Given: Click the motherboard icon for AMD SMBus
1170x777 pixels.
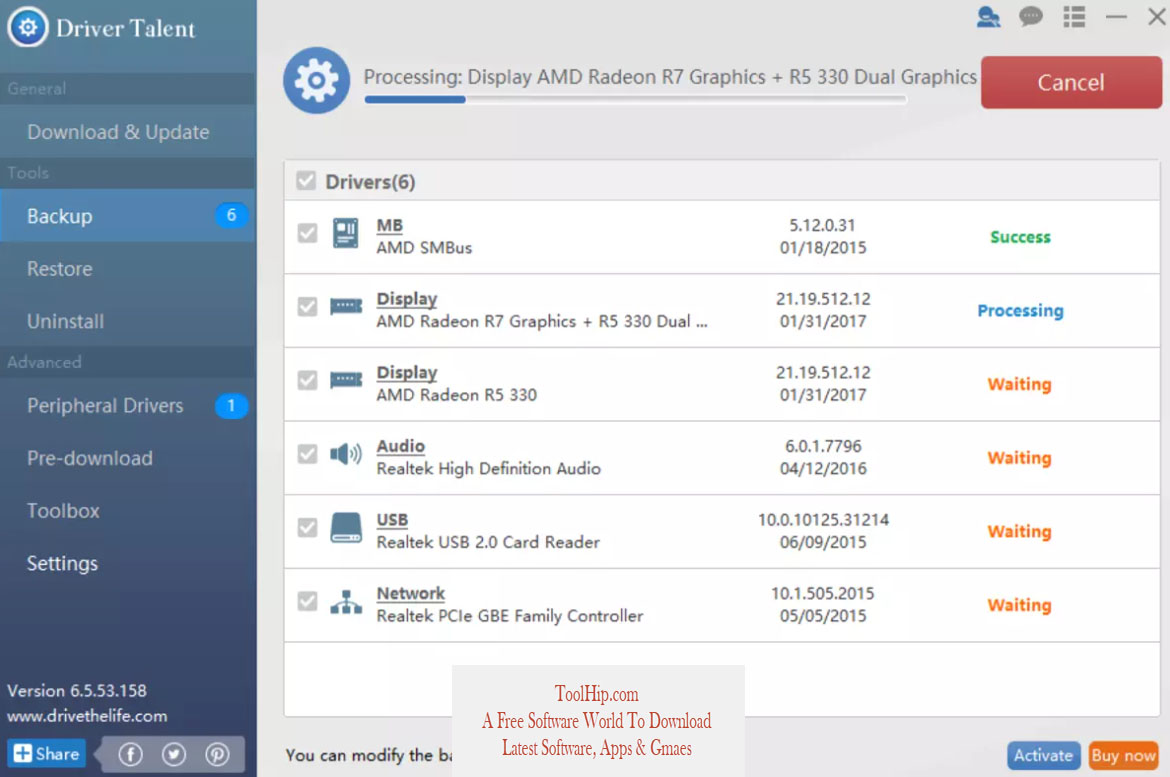Looking at the screenshot, I should click(345, 233).
